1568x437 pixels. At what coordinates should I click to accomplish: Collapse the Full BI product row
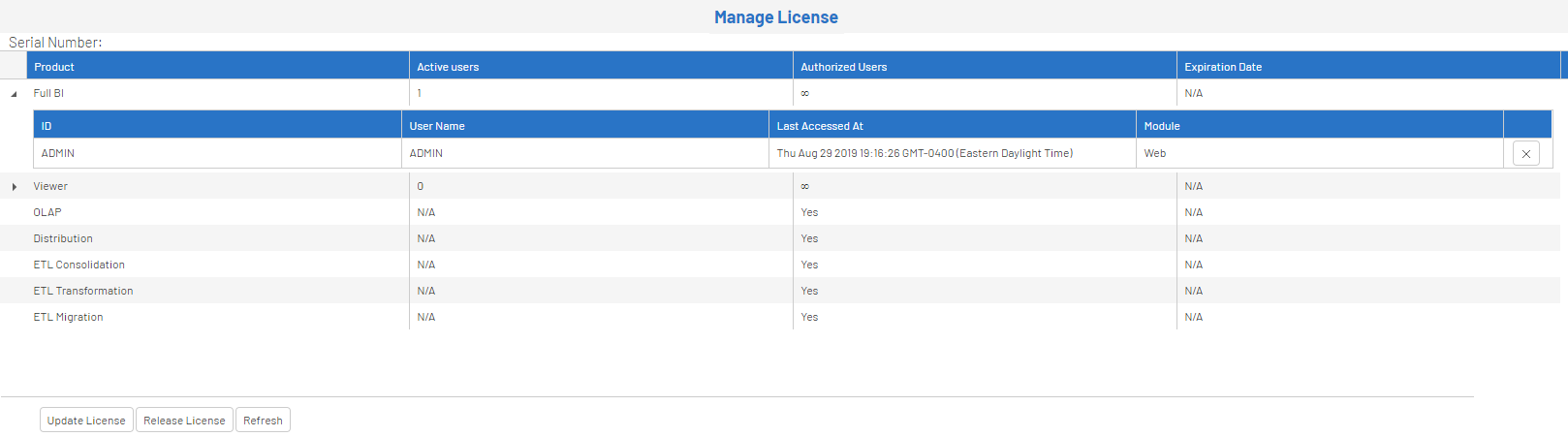(x=14, y=94)
